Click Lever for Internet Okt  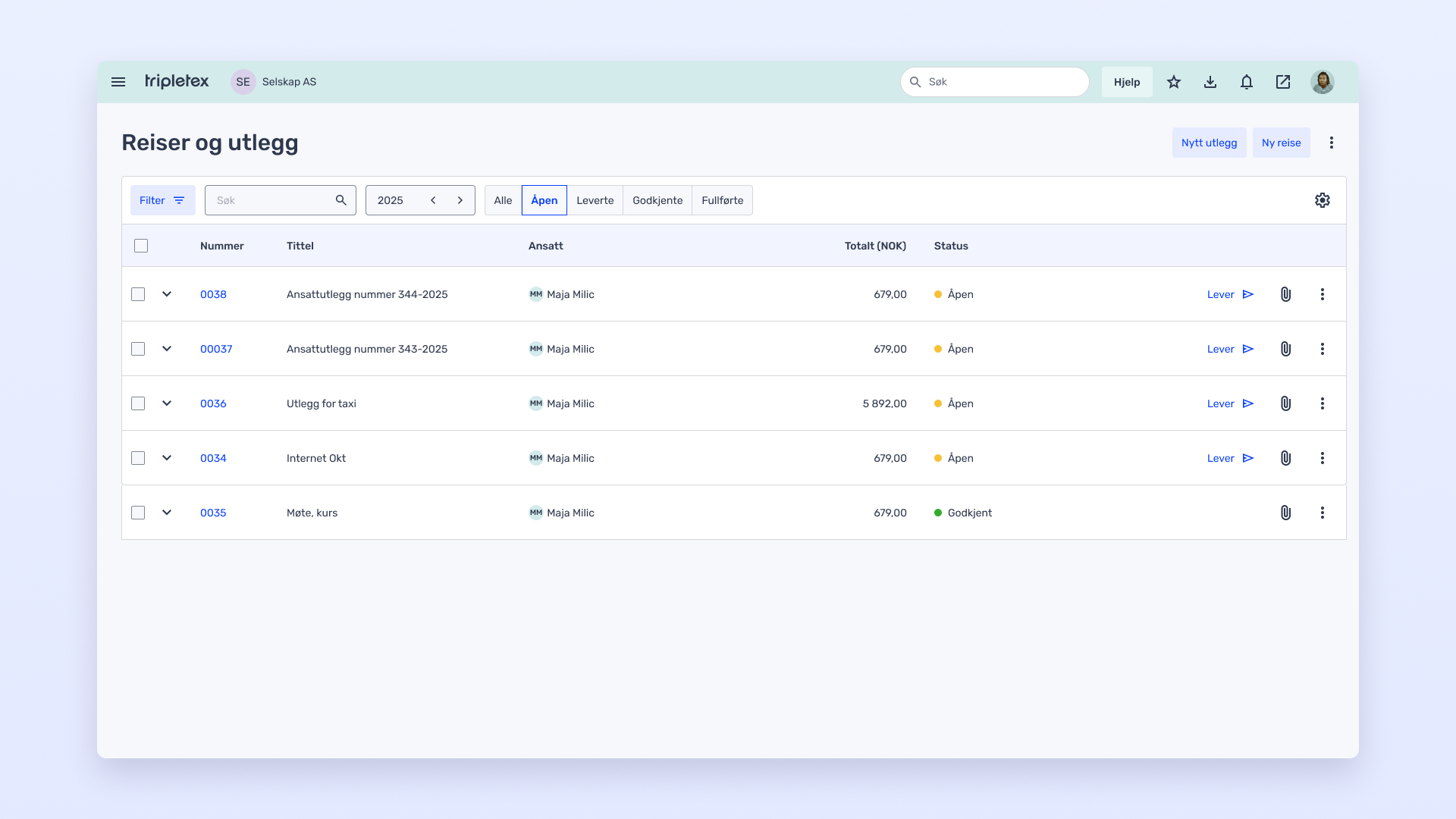[1231, 458]
